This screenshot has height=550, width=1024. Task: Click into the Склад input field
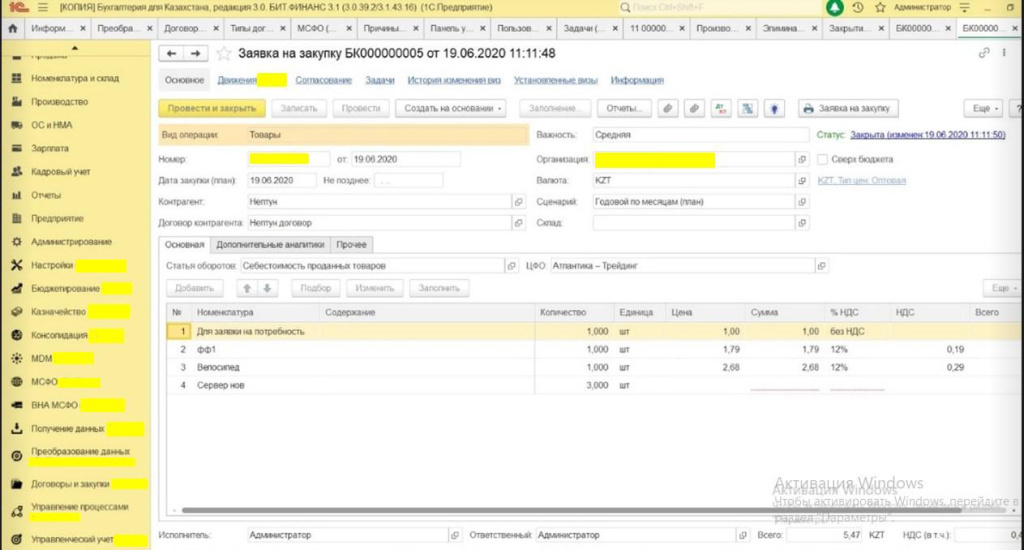point(693,223)
